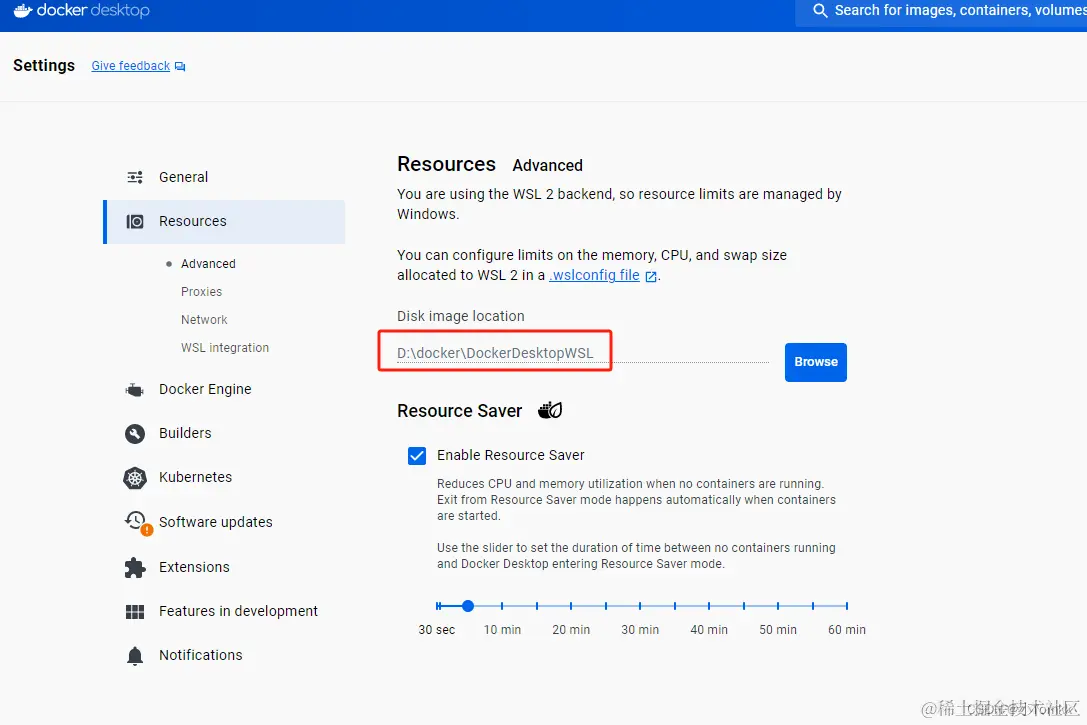Select the Advanced sub-item under Resources
The height and width of the screenshot is (725, 1087).
coord(208,264)
